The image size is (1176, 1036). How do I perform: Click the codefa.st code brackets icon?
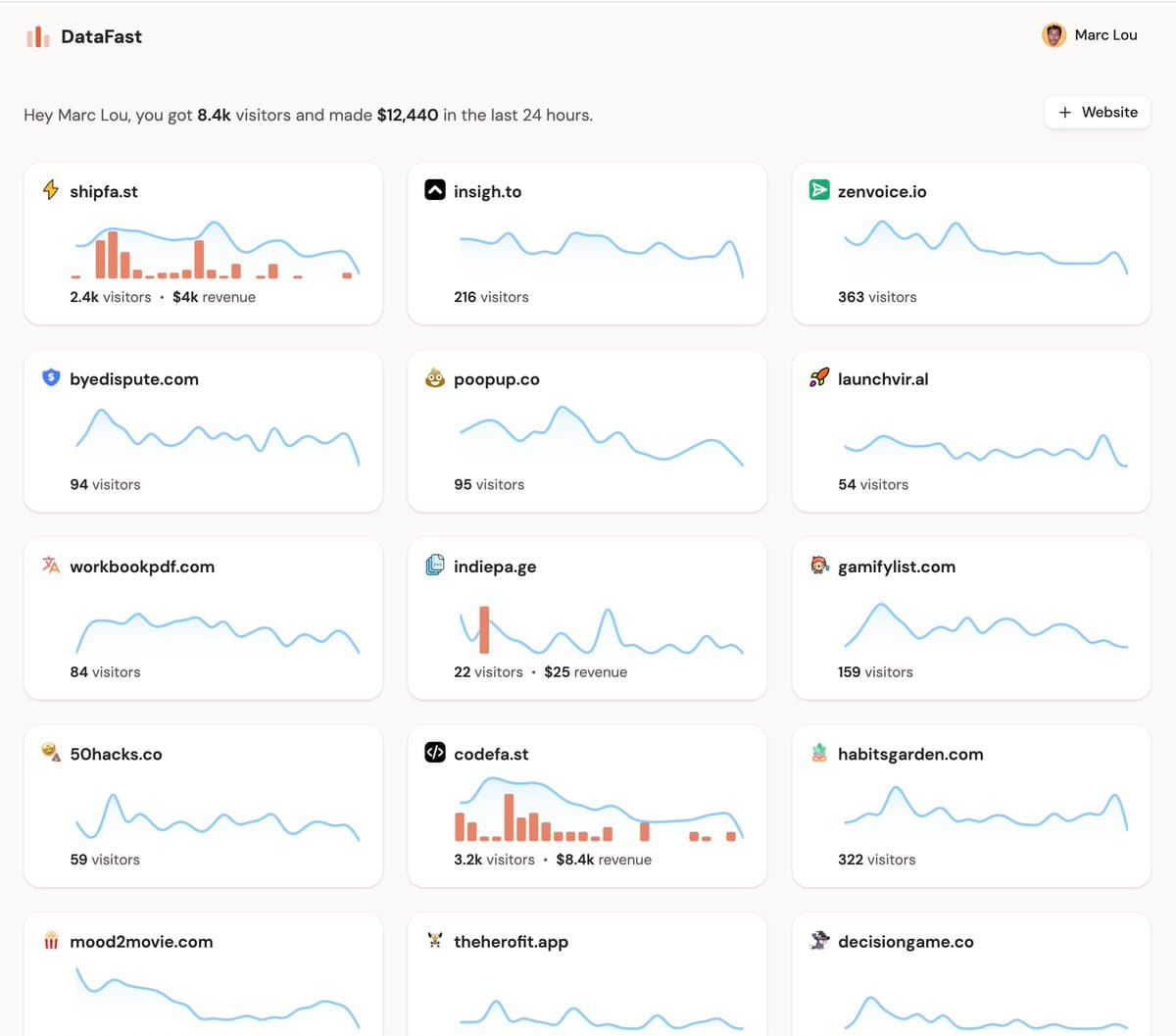click(435, 752)
